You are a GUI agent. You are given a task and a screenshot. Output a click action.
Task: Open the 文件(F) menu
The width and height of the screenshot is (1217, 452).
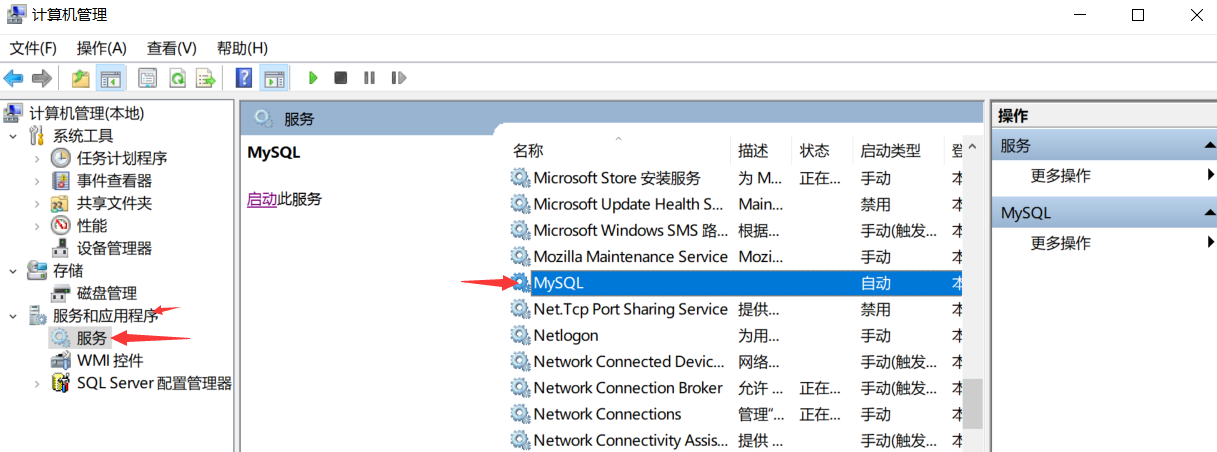point(34,48)
